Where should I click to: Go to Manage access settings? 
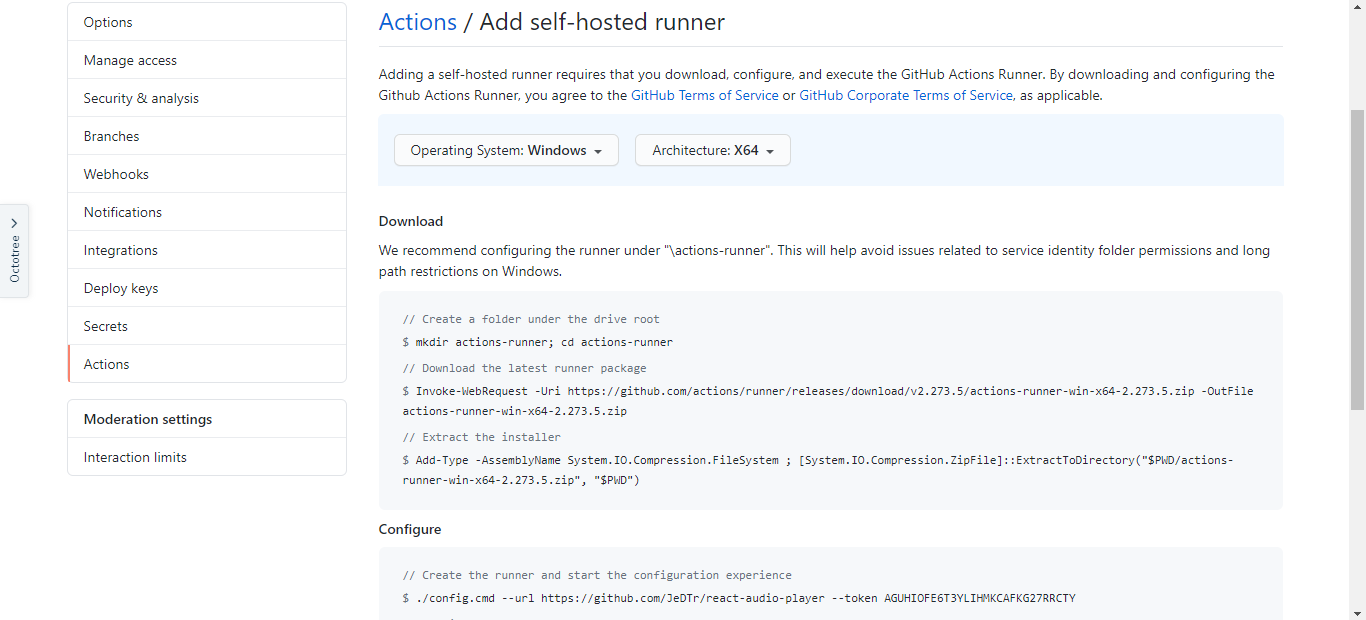130,60
